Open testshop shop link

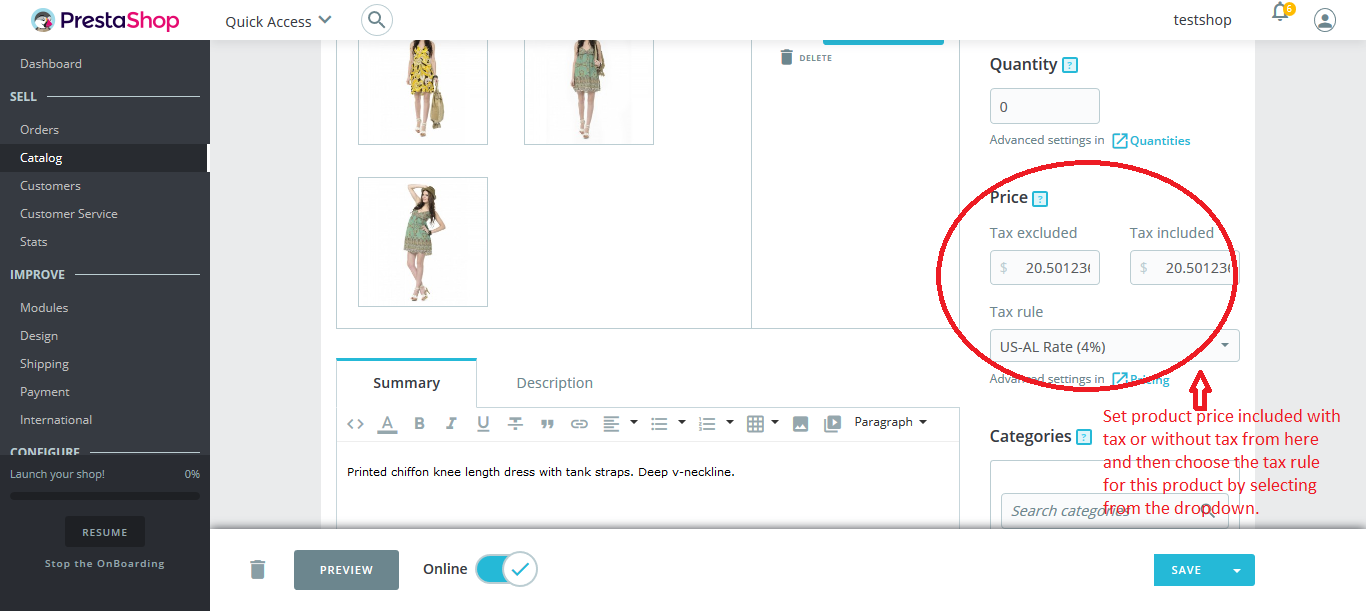pyautogui.click(x=1202, y=20)
